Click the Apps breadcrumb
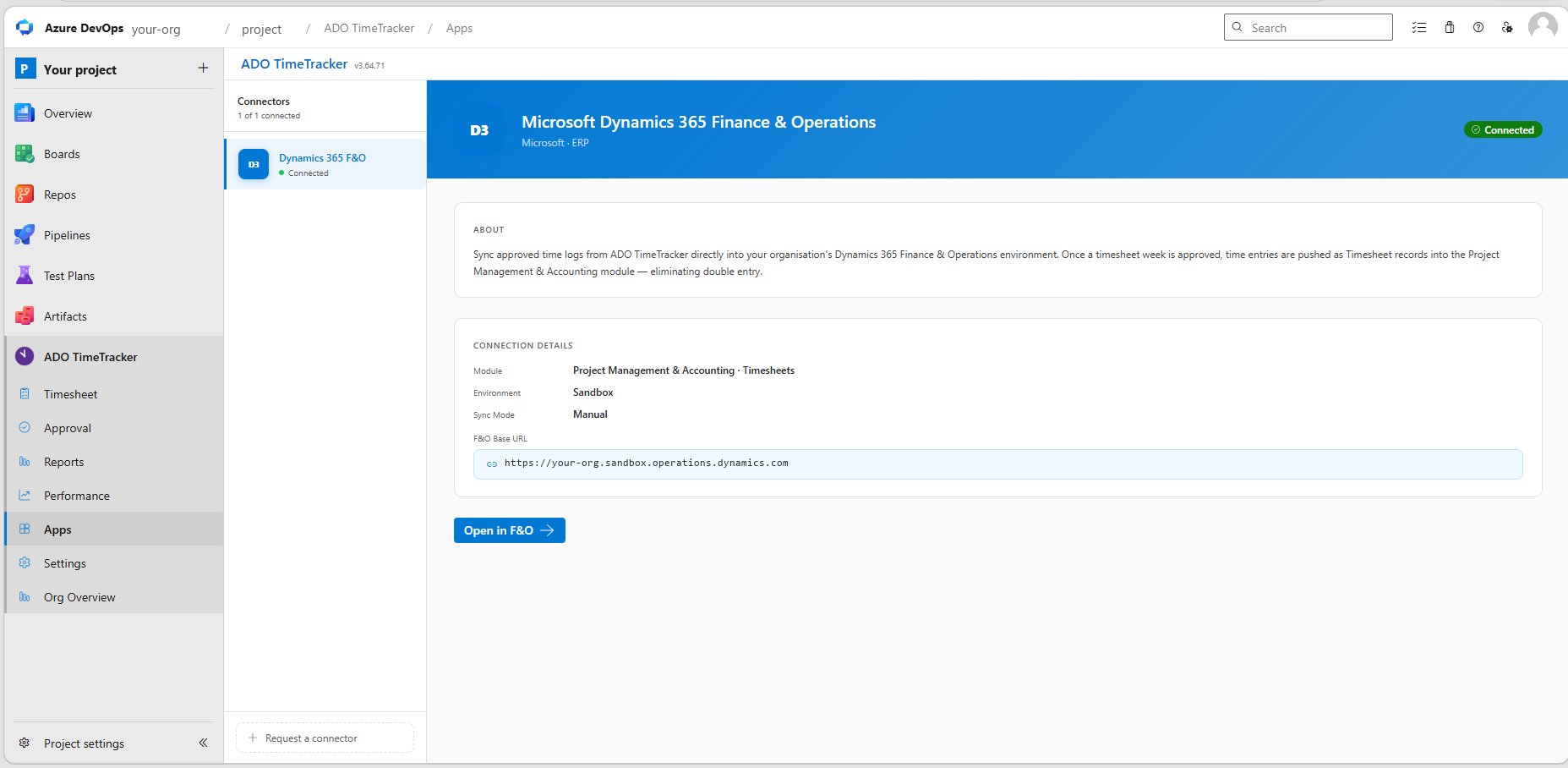The height and width of the screenshot is (768, 1568). pyautogui.click(x=459, y=28)
